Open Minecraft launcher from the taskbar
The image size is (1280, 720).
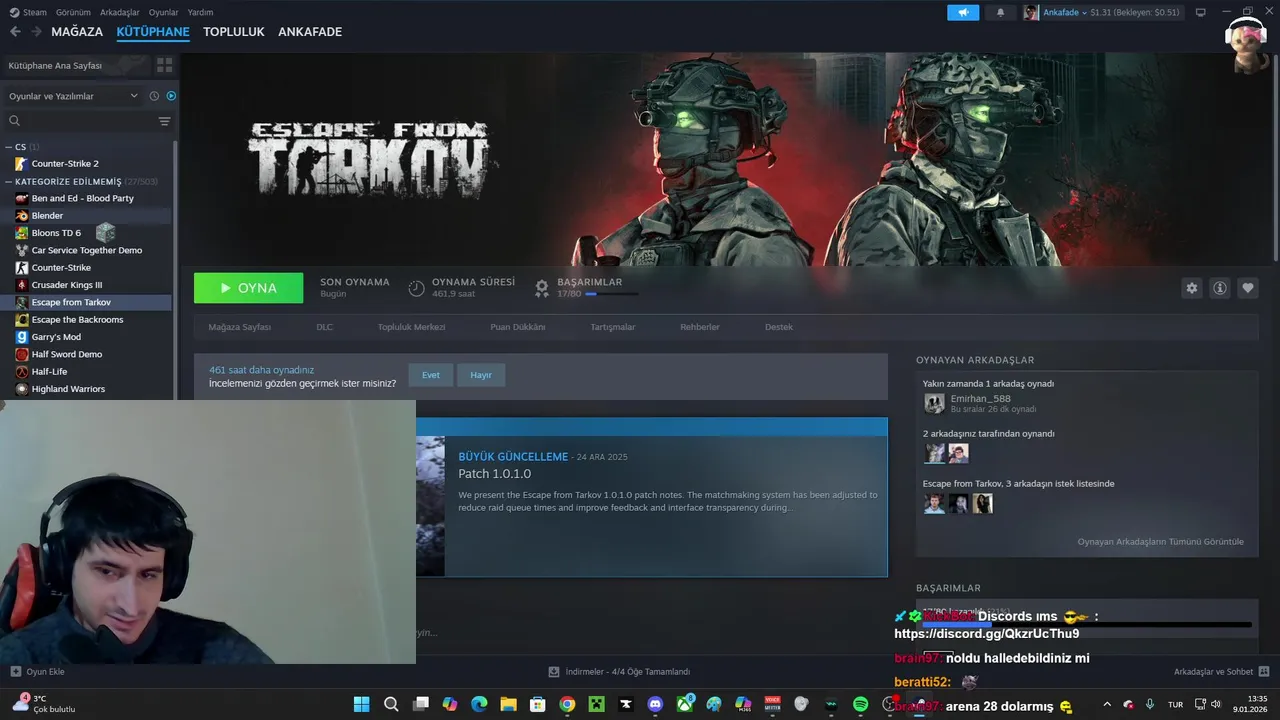596,704
